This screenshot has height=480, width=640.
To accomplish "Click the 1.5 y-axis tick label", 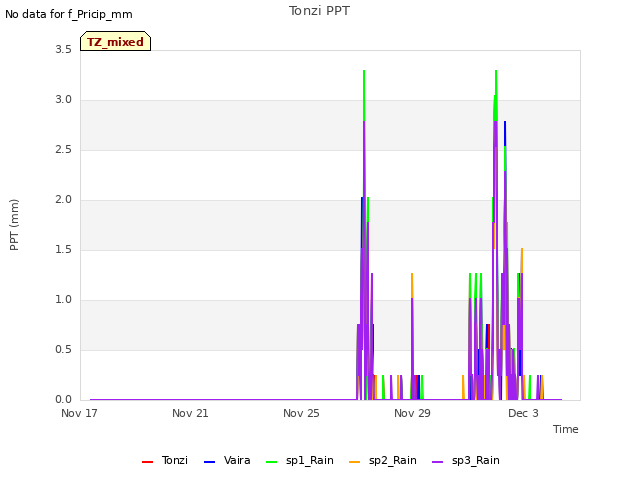I will pos(64,249).
